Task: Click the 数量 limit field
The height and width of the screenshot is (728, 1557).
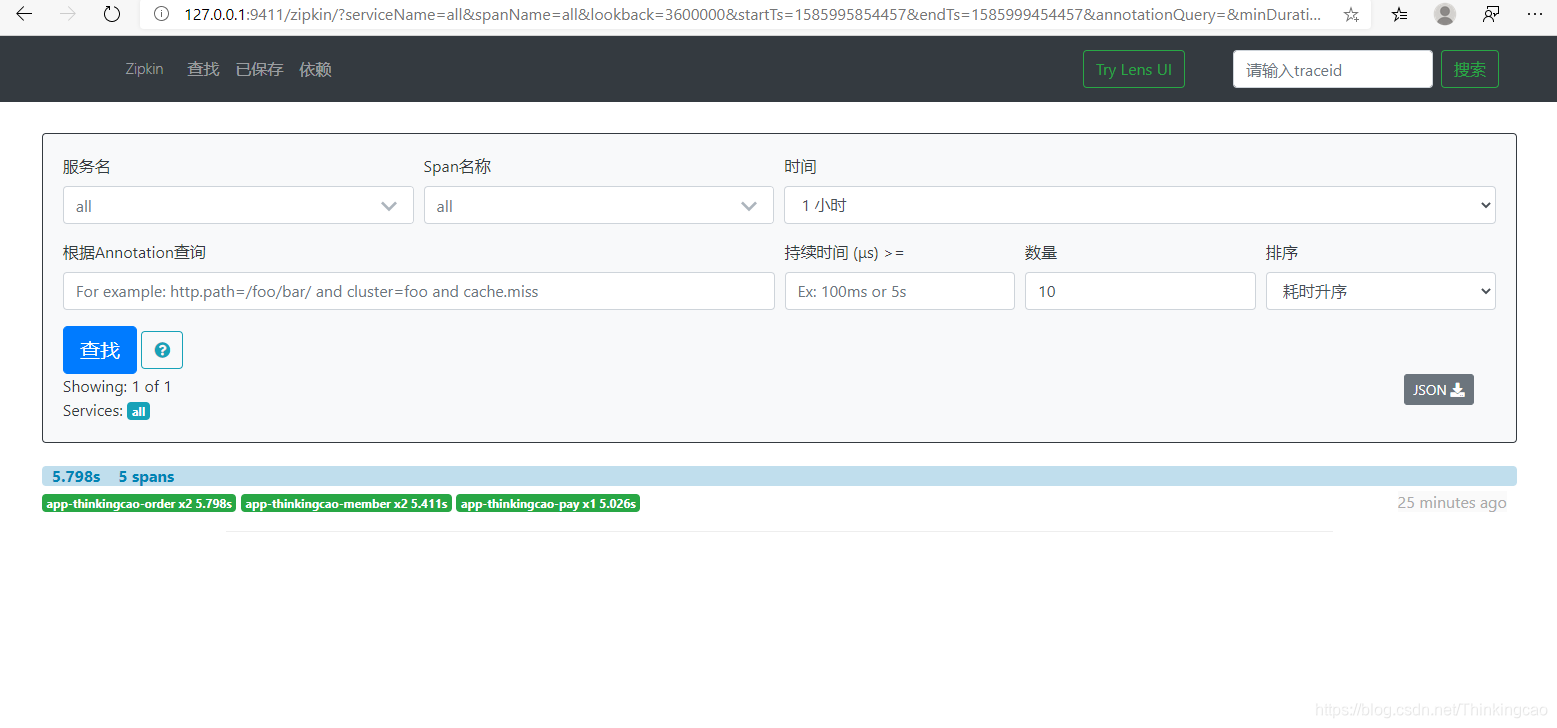Action: tap(1140, 291)
